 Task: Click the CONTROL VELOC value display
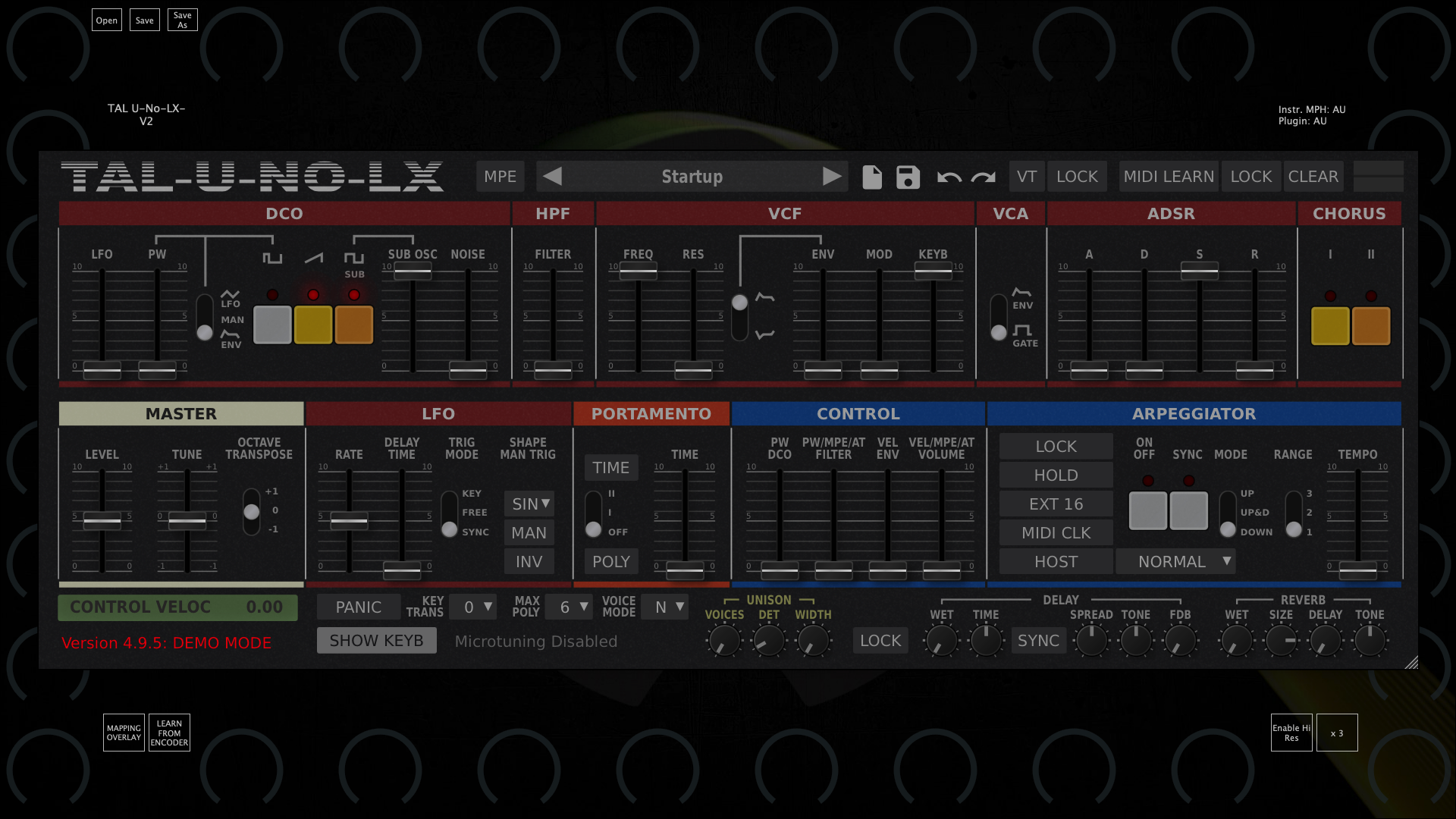[x=178, y=607]
